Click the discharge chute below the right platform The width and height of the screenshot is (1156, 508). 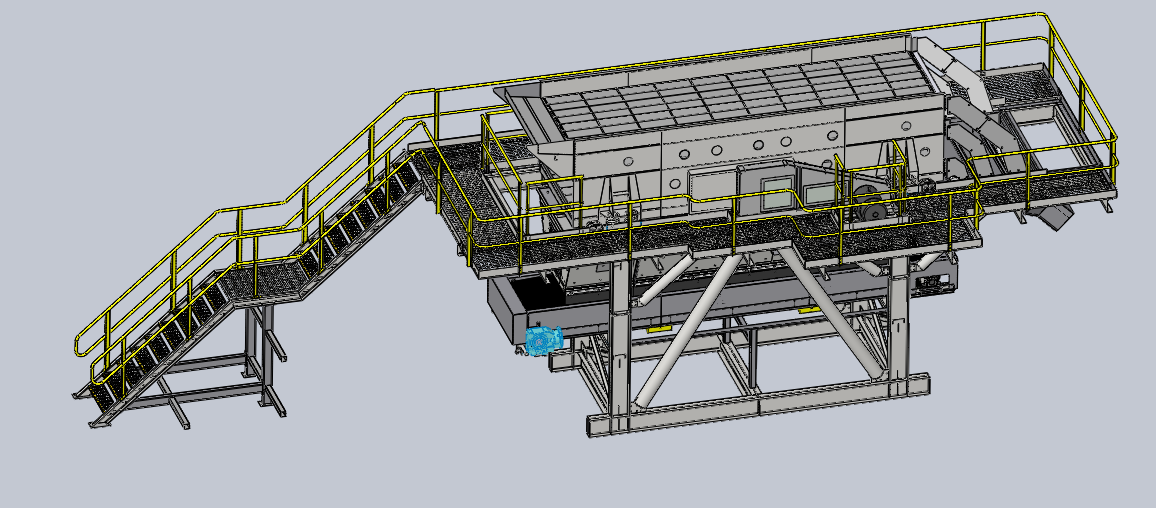1048,213
